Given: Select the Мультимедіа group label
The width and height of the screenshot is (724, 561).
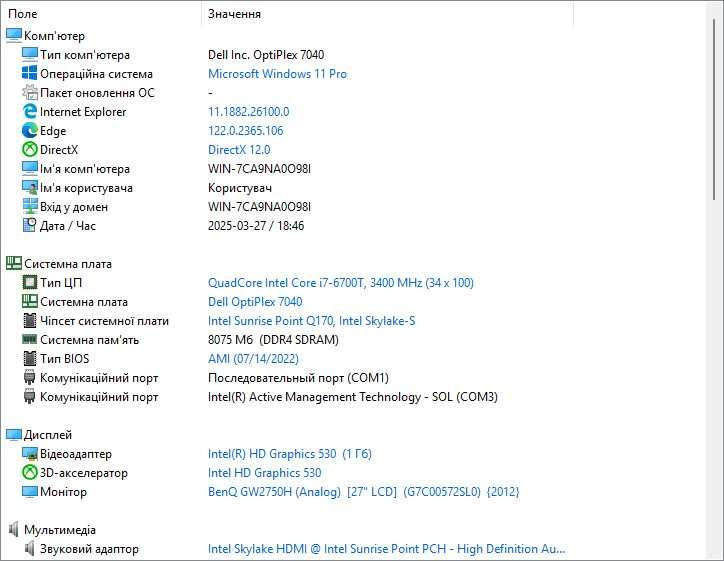Looking at the screenshot, I should click(60, 530).
